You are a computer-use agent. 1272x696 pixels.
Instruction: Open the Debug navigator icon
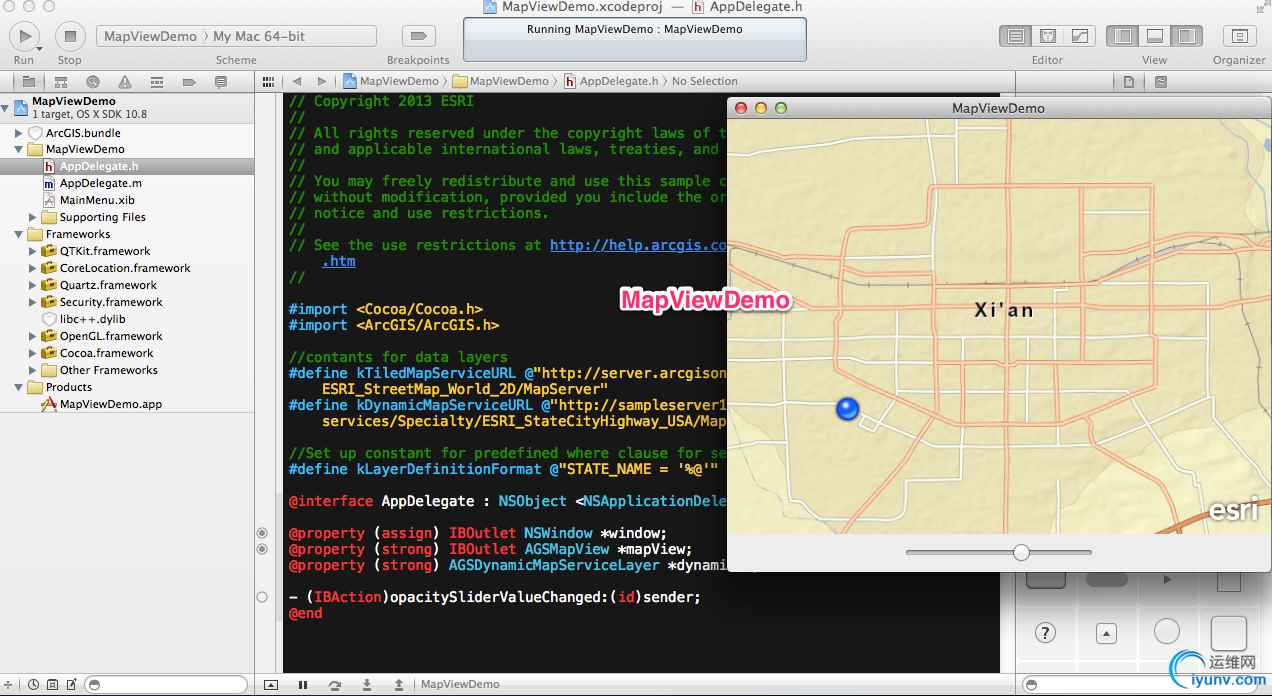click(156, 82)
